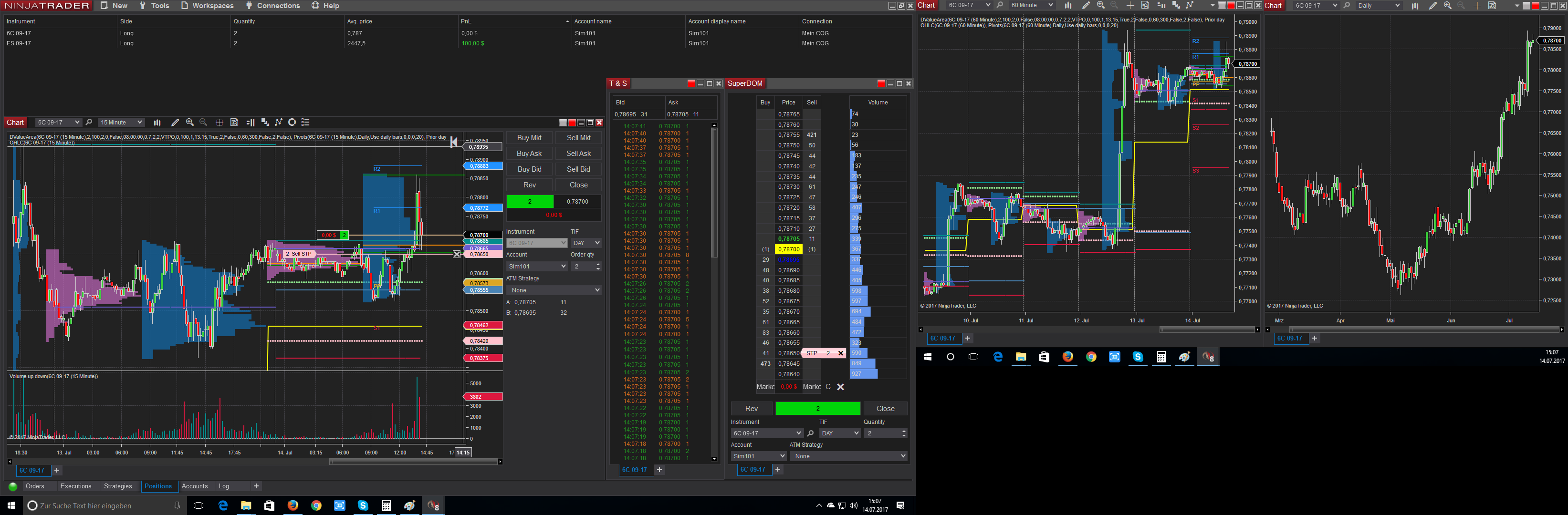This screenshot has height=515, width=1568.
Task: Open the Workspaces menu
Action: click(207, 5)
